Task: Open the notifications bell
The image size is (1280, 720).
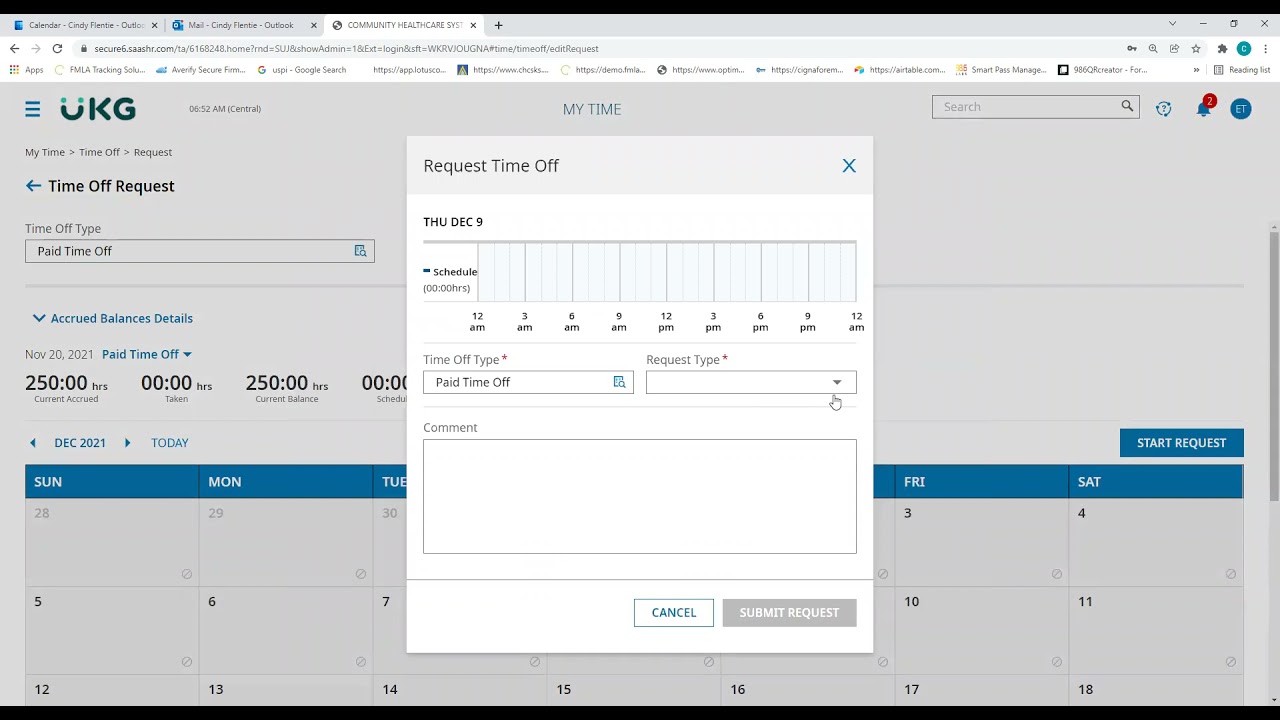Action: [x=1204, y=108]
